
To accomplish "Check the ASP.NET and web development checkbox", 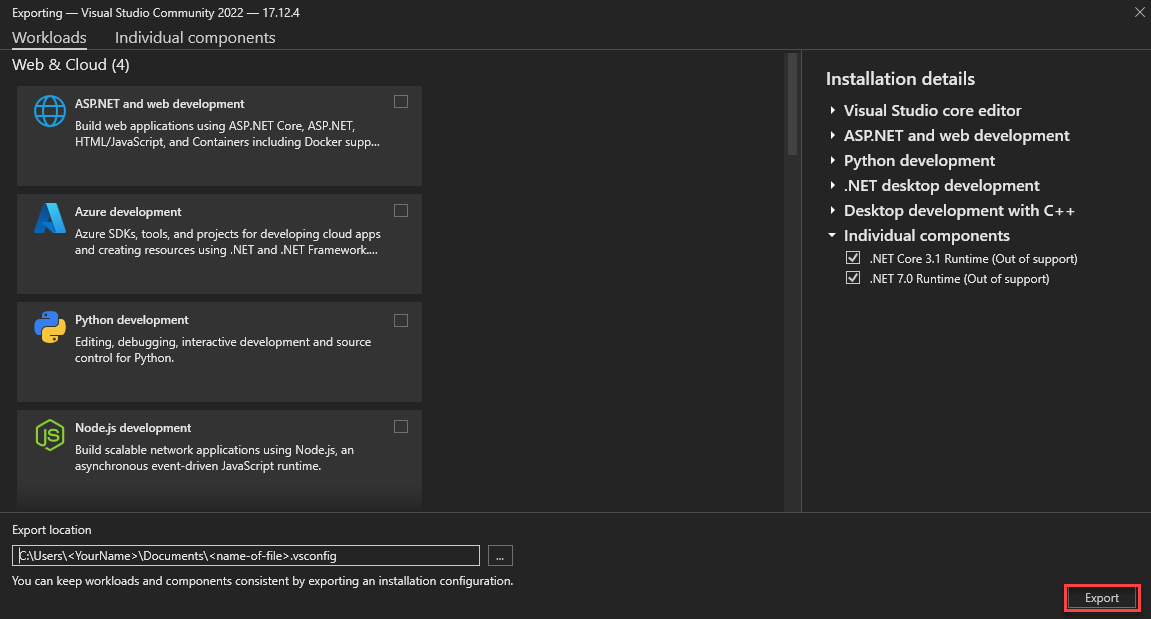I will coord(401,101).
